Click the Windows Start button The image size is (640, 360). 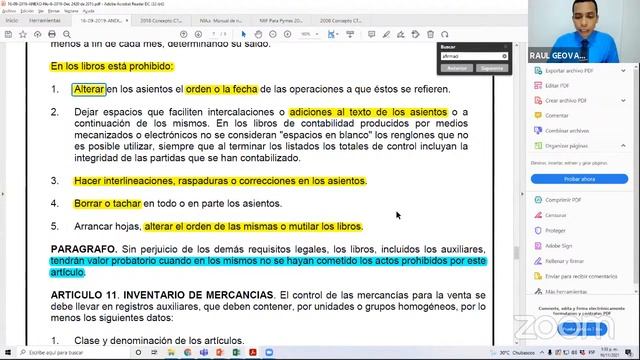8,352
